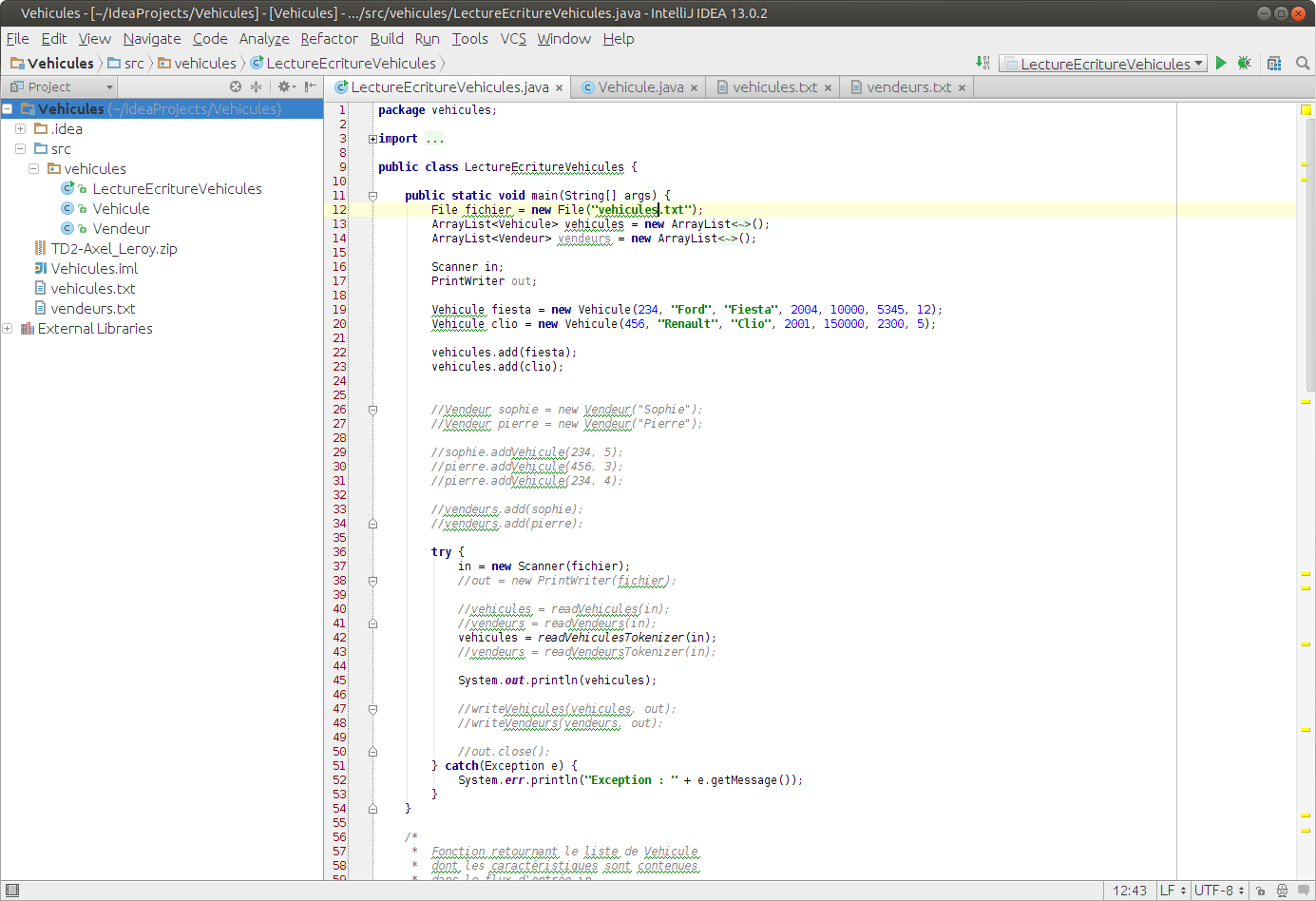Select vehicules.txt in the project tree
1316x901 pixels.
tap(93, 288)
